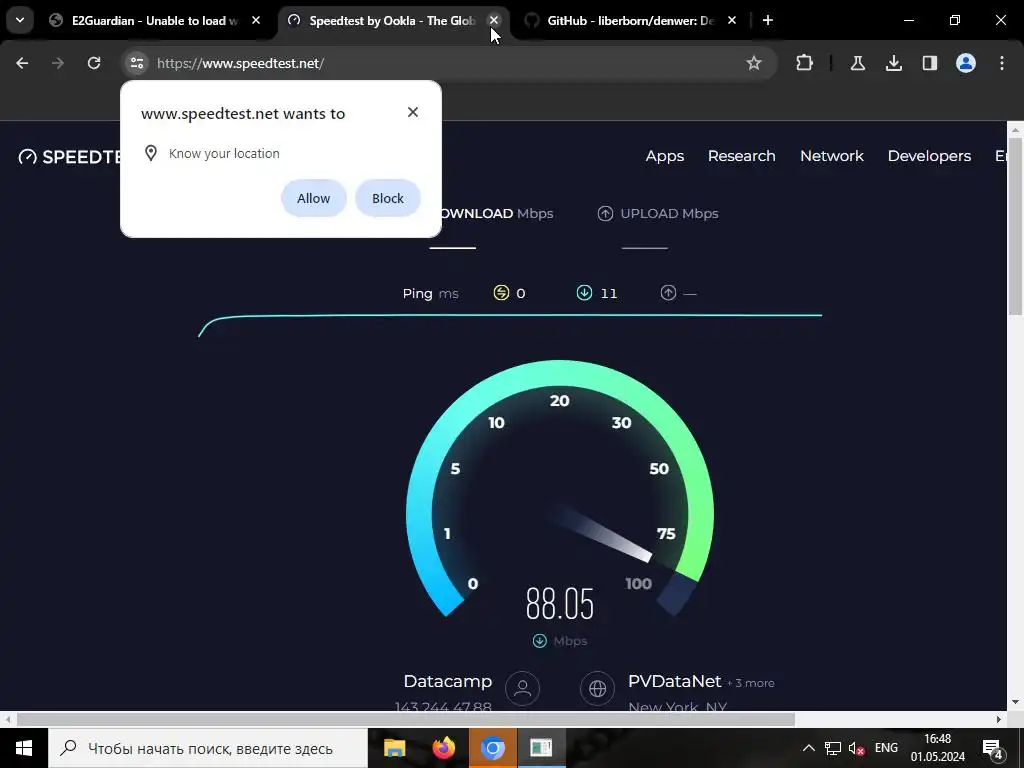Image resolution: width=1024 pixels, height=768 pixels.
Task: Click the vertical page scrollbar thumb
Action: point(1015,226)
